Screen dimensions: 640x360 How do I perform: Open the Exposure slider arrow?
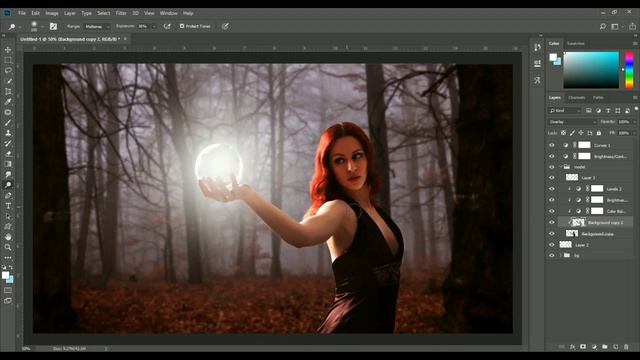click(154, 27)
